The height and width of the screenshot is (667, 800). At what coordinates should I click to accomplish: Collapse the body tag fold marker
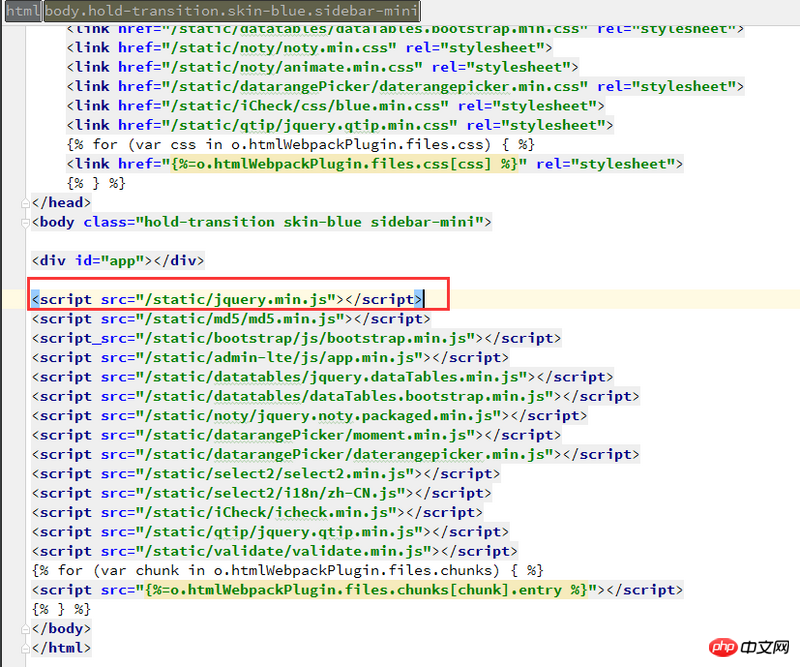tap(25, 223)
